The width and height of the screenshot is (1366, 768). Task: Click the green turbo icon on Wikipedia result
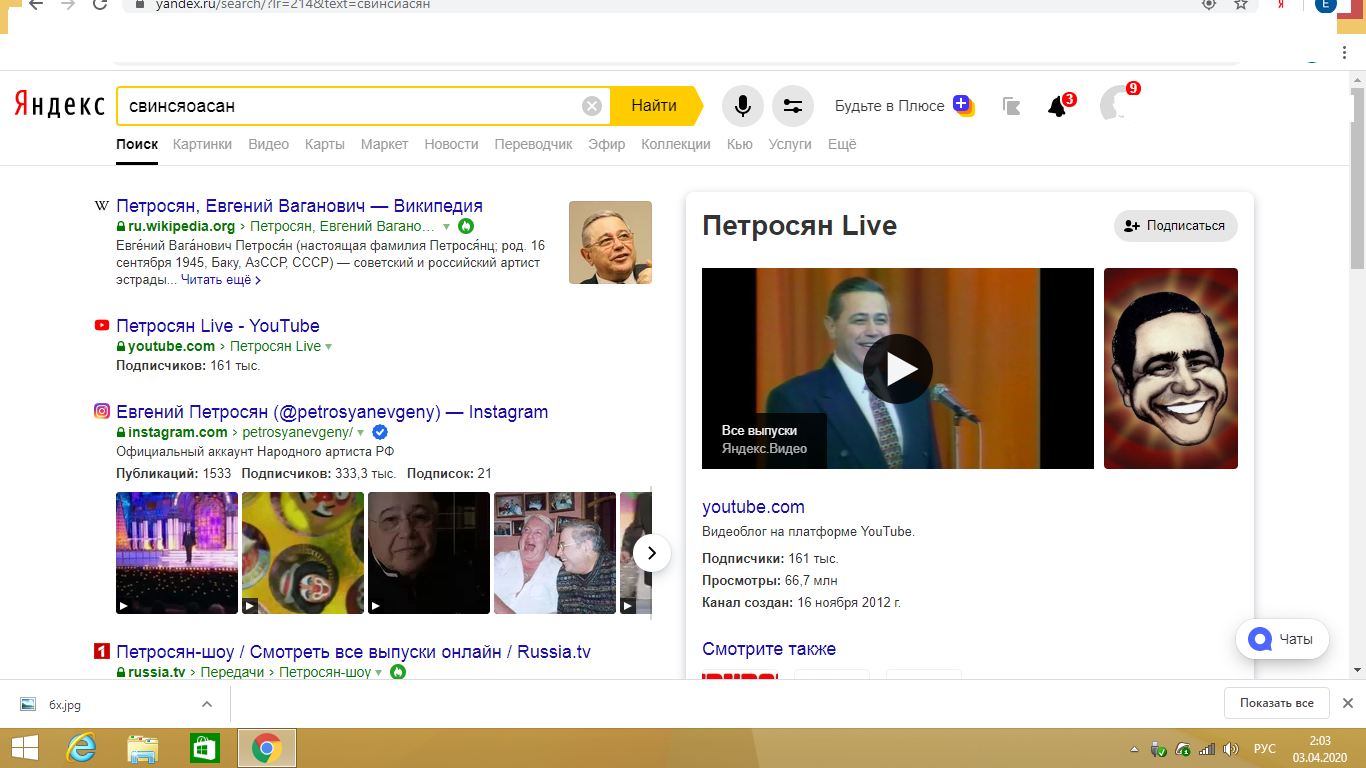(x=466, y=226)
